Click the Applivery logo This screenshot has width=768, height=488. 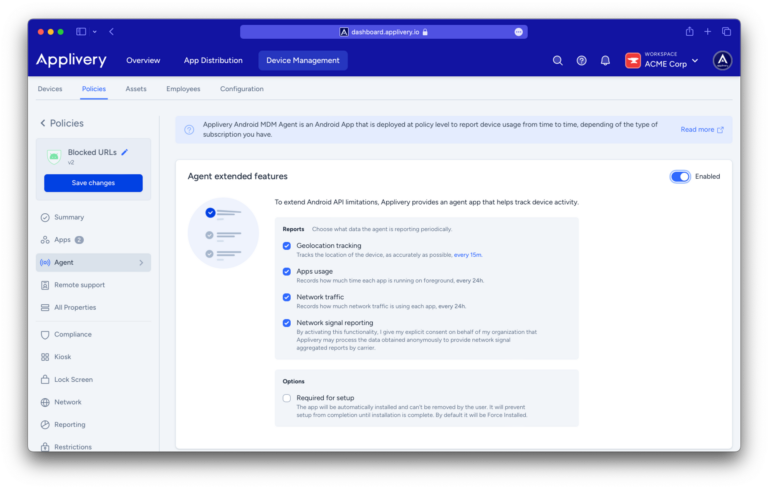click(71, 60)
